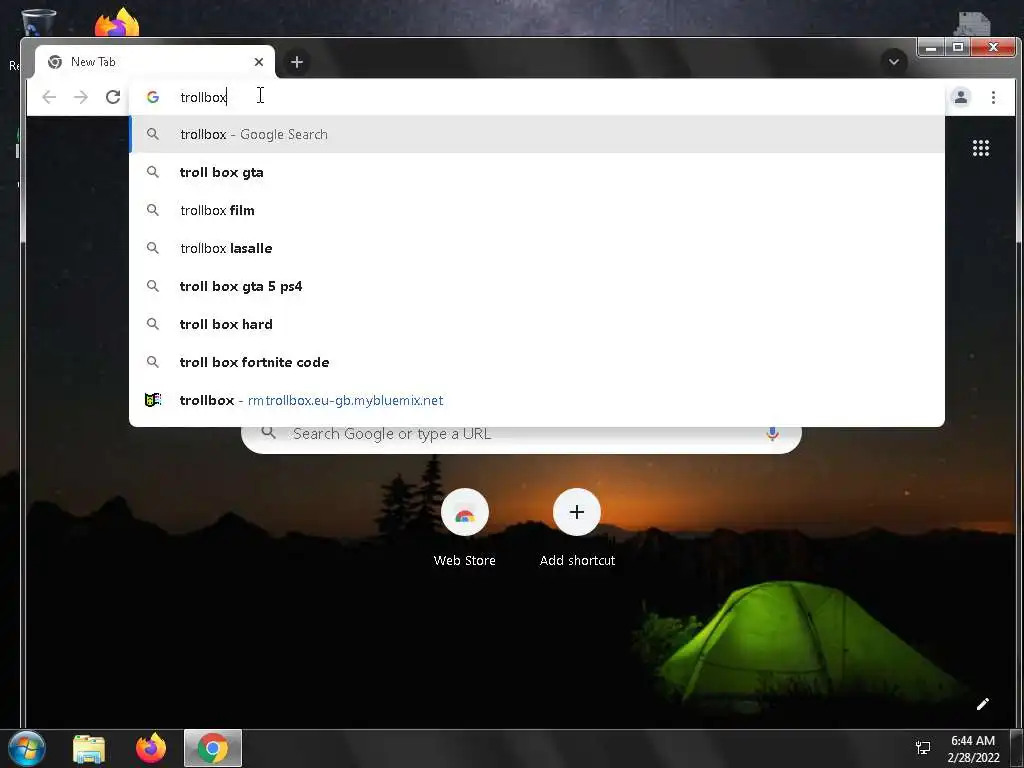
Task: Open the Google apps grid
Action: (981, 148)
